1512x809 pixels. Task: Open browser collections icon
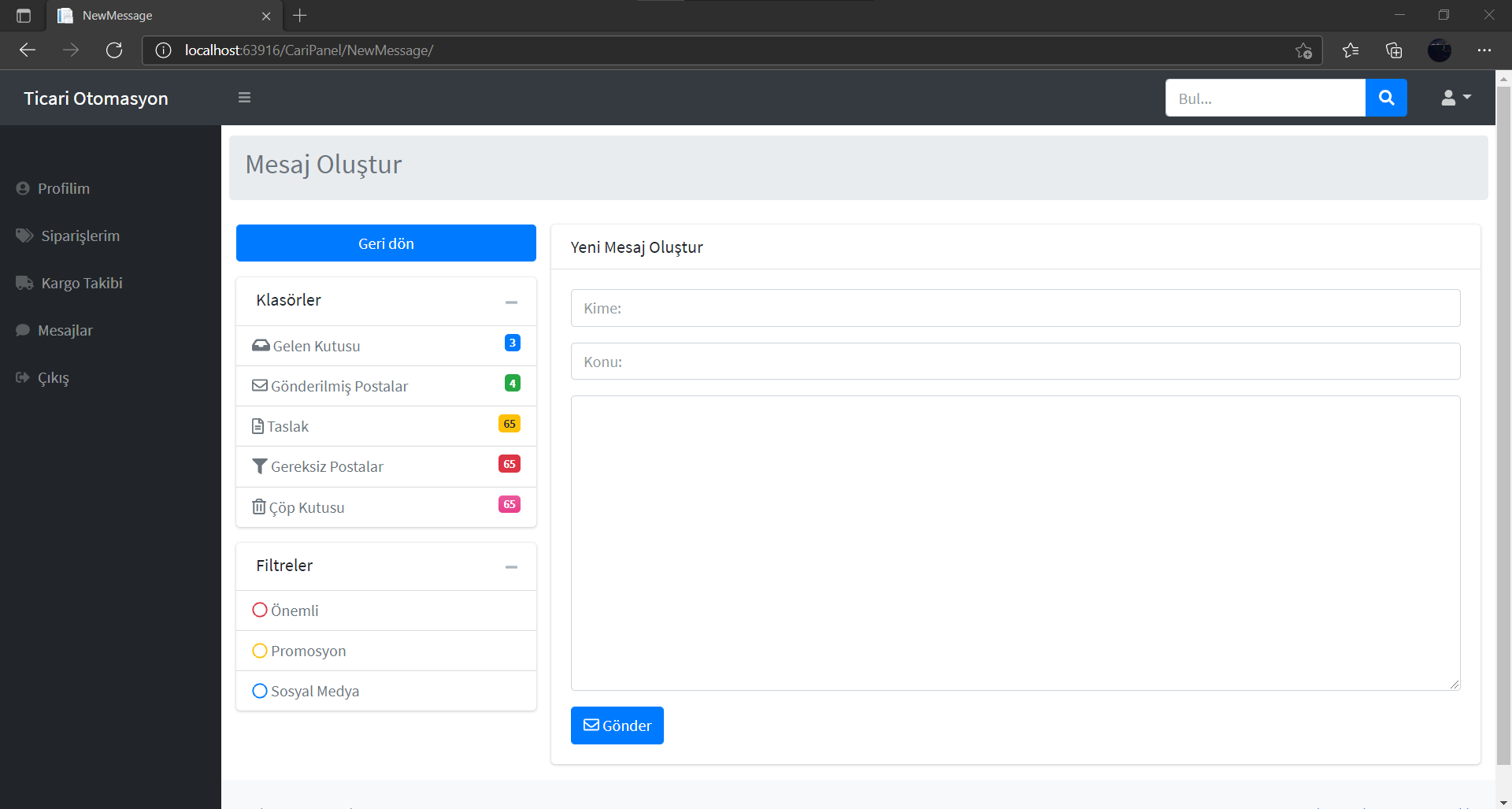1394,50
